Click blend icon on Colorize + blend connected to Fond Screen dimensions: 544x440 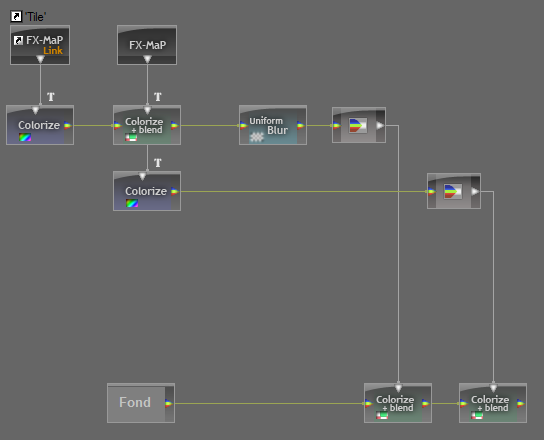coord(382,415)
